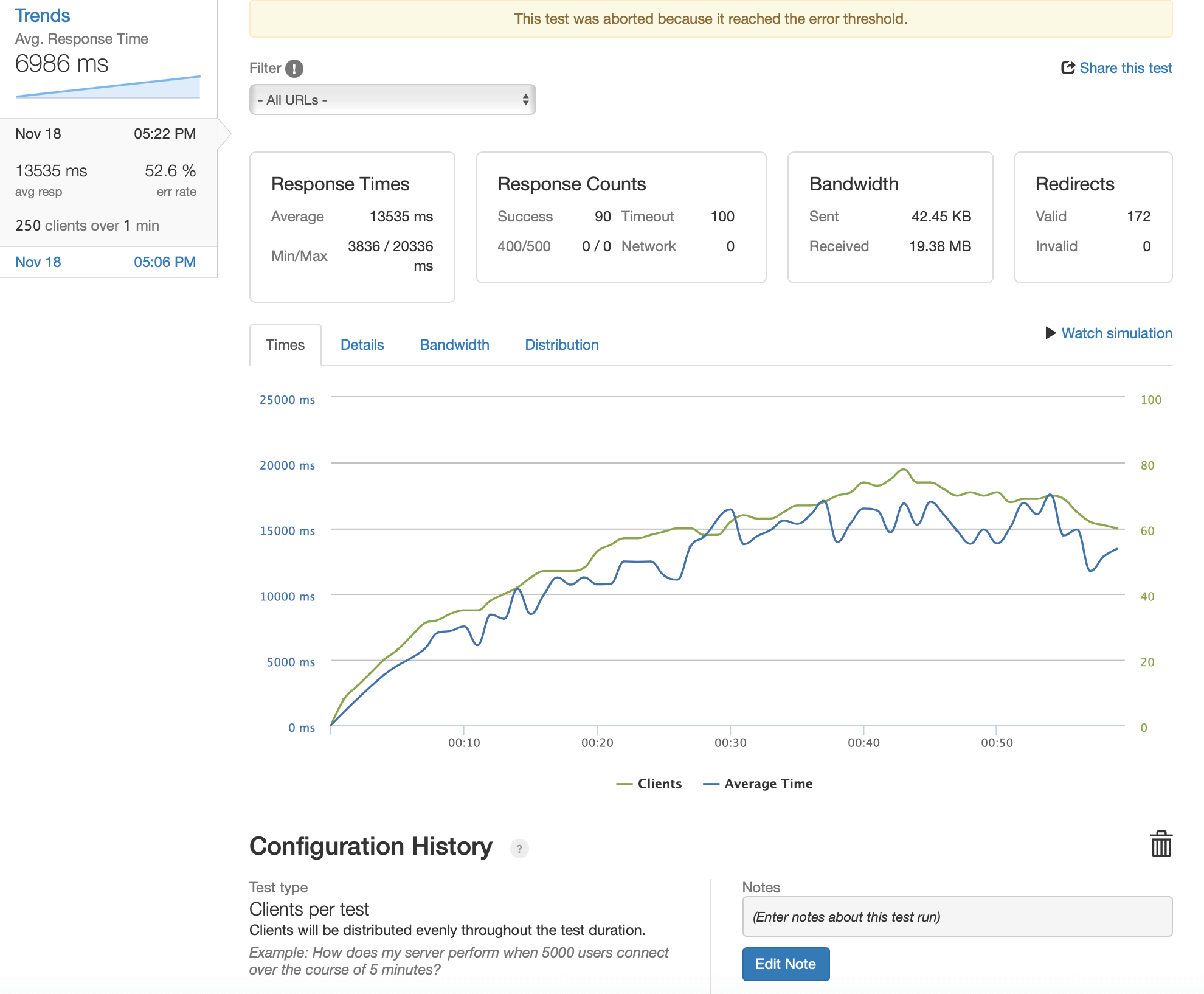Open the Distribution tab
1204x994 pixels.
[x=561, y=345]
